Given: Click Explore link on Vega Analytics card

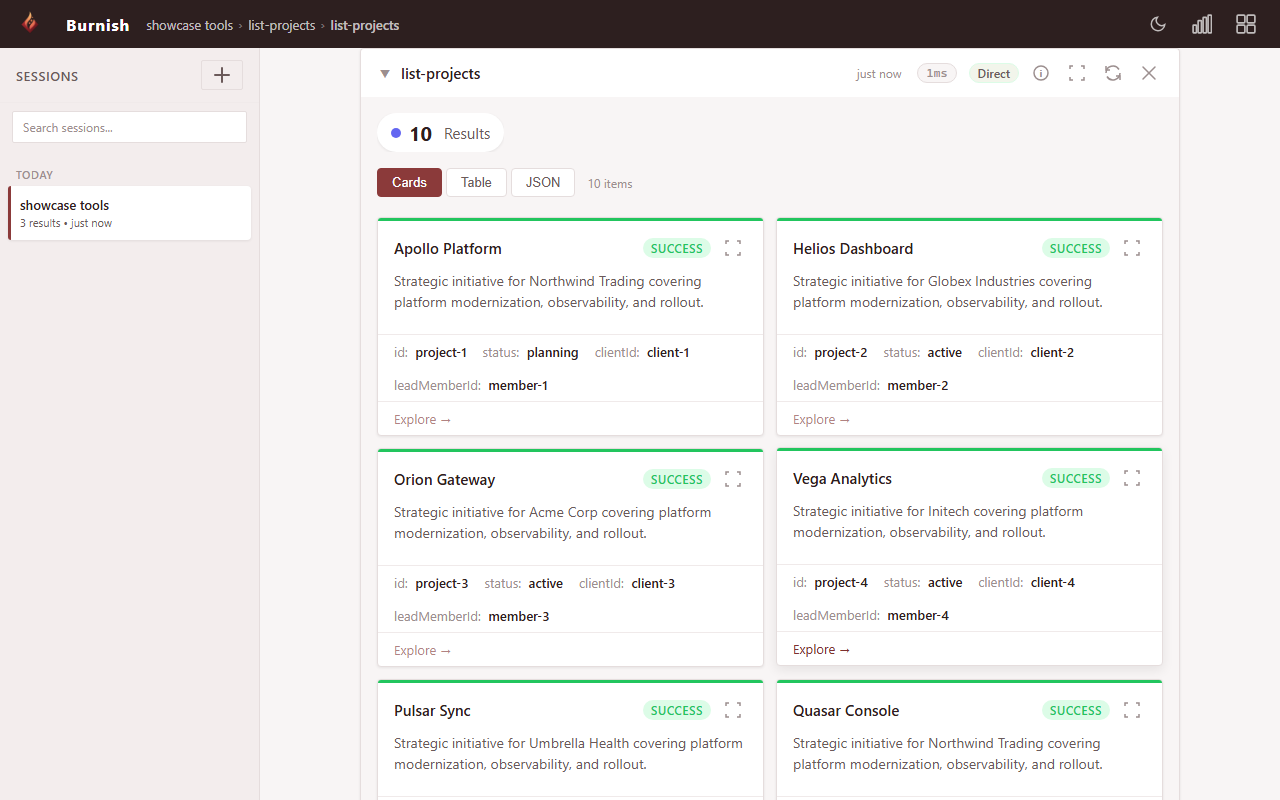Looking at the screenshot, I should 822,649.
